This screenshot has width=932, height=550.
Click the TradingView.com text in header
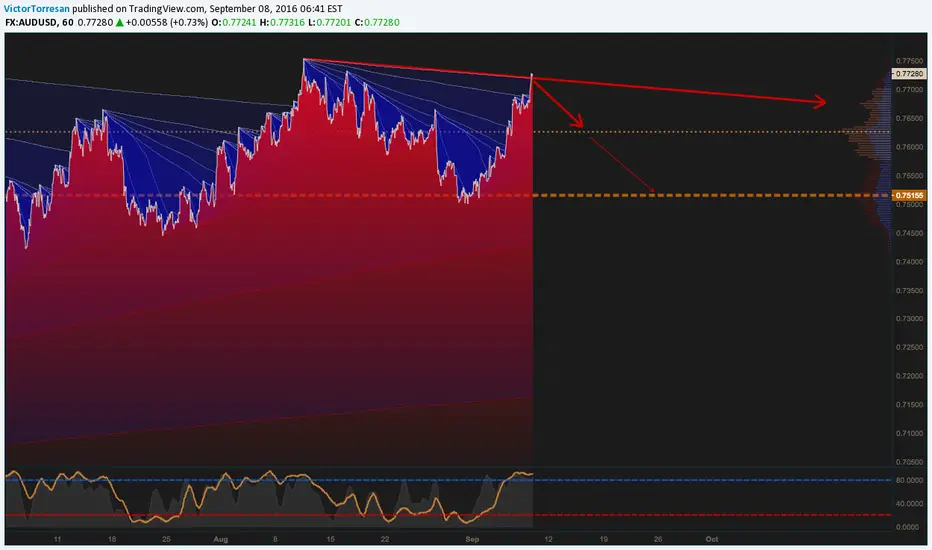pos(168,9)
